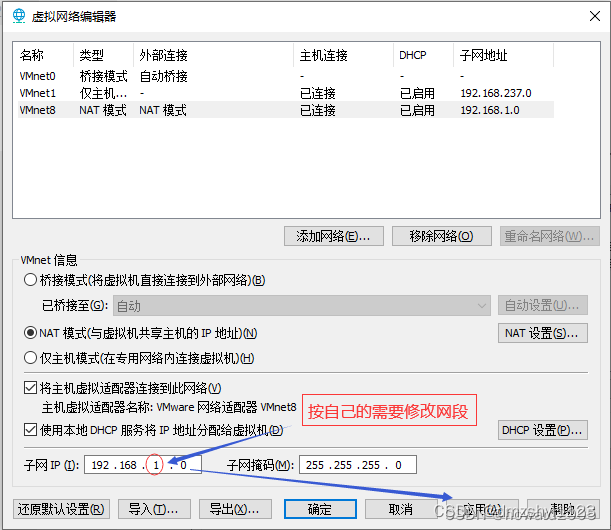The image size is (611, 530).
Task: Click the 主机连接 column header
Action: click(x=344, y=55)
